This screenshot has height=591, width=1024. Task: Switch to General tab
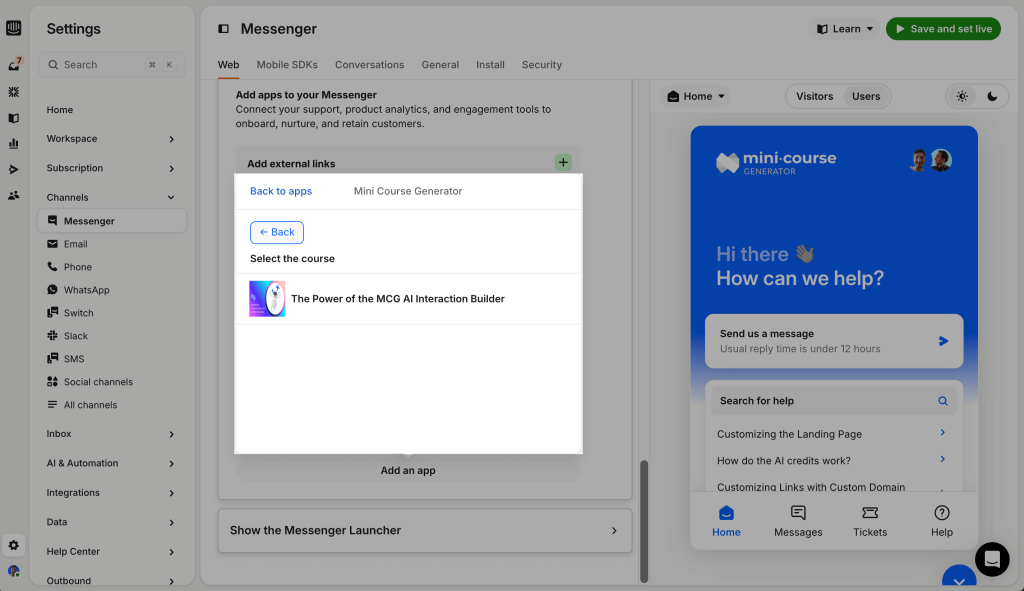point(440,65)
